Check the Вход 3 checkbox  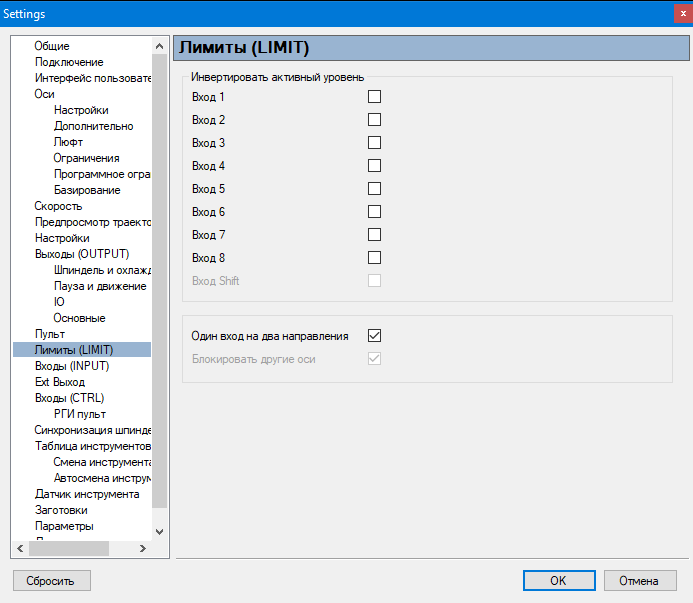(374, 142)
